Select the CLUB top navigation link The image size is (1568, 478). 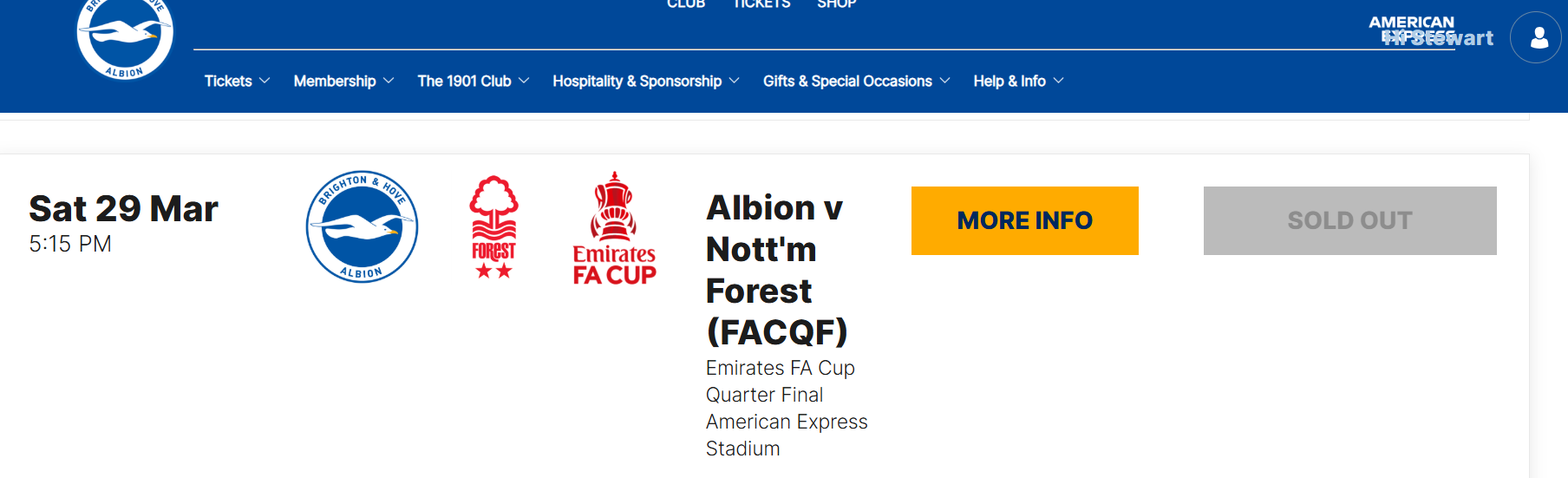coord(686,4)
